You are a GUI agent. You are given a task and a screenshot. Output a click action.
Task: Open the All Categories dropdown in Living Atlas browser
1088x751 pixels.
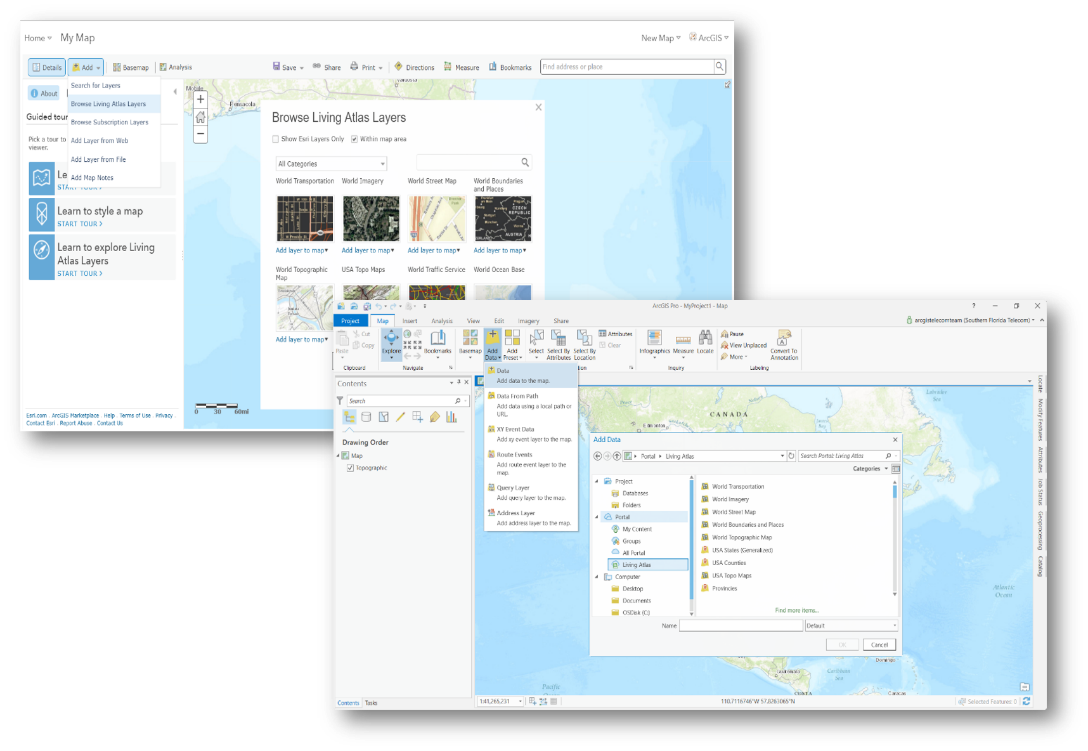(x=331, y=164)
